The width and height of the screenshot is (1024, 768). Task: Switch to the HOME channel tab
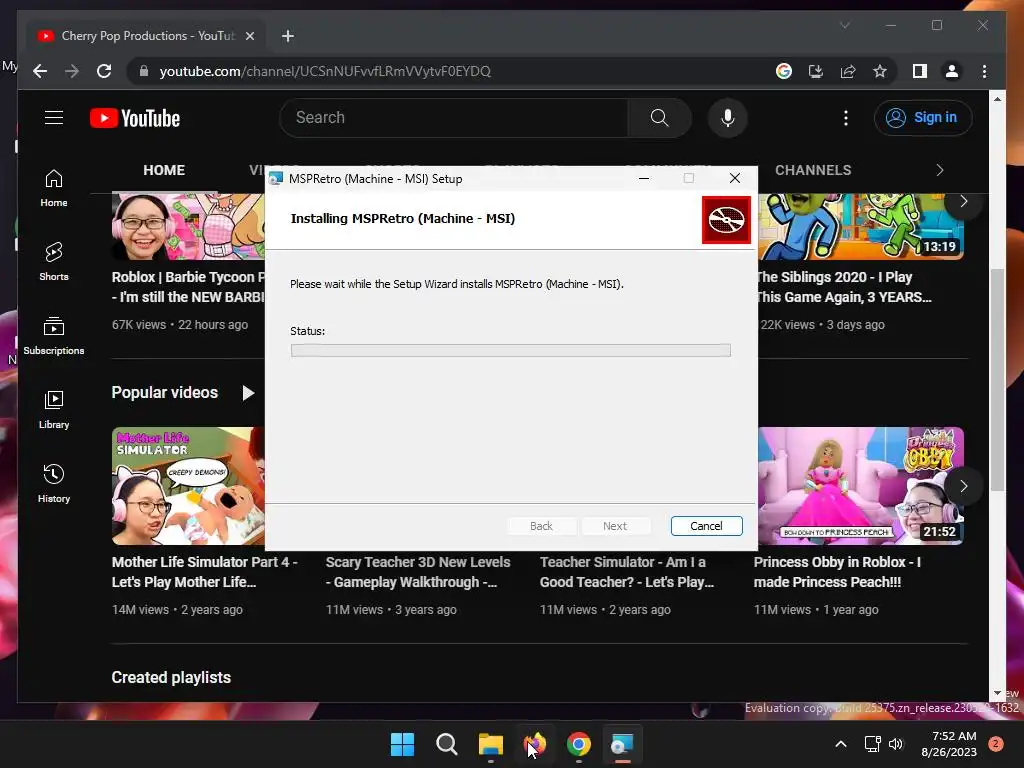pyautogui.click(x=164, y=170)
